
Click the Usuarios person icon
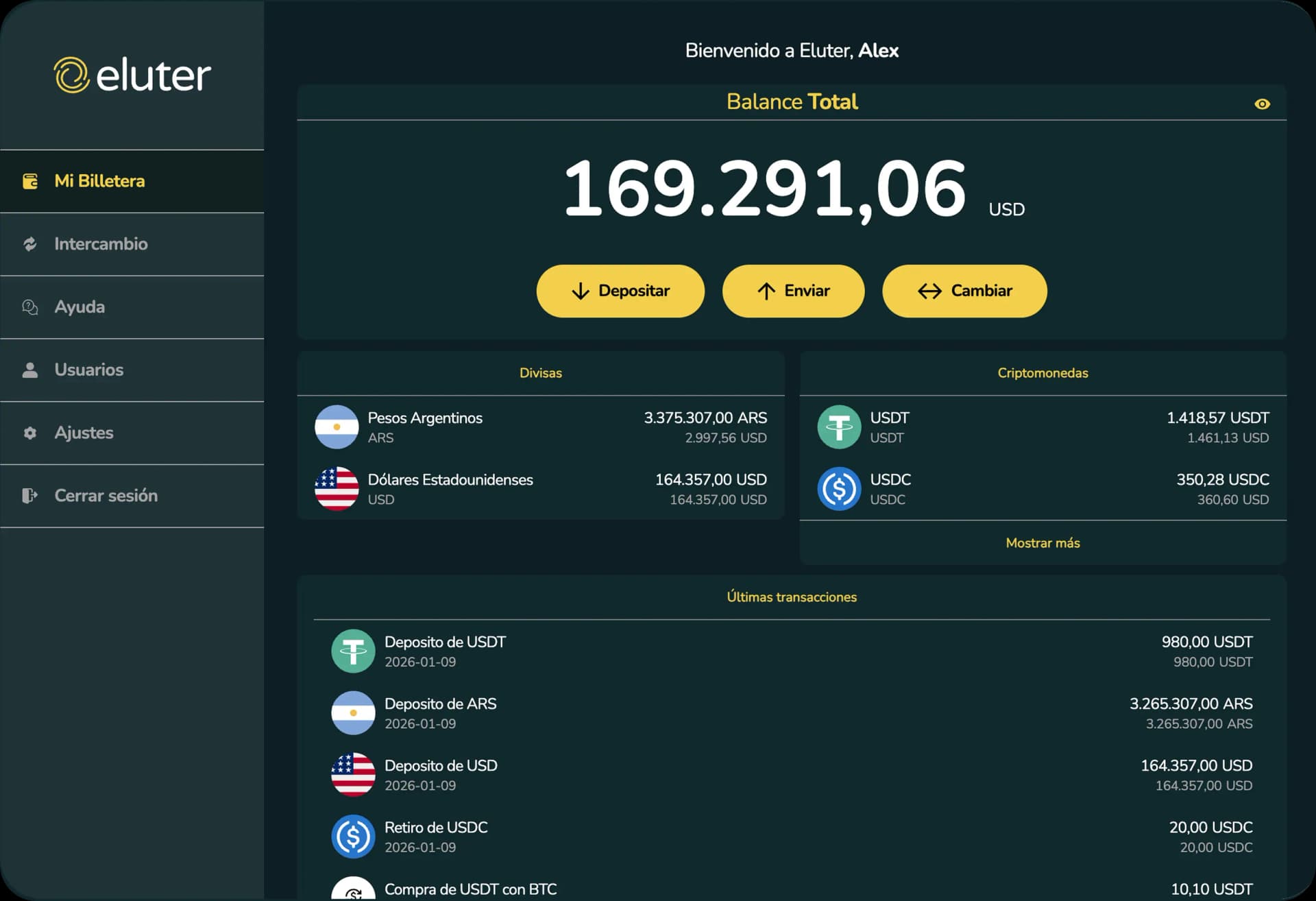pyautogui.click(x=30, y=370)
